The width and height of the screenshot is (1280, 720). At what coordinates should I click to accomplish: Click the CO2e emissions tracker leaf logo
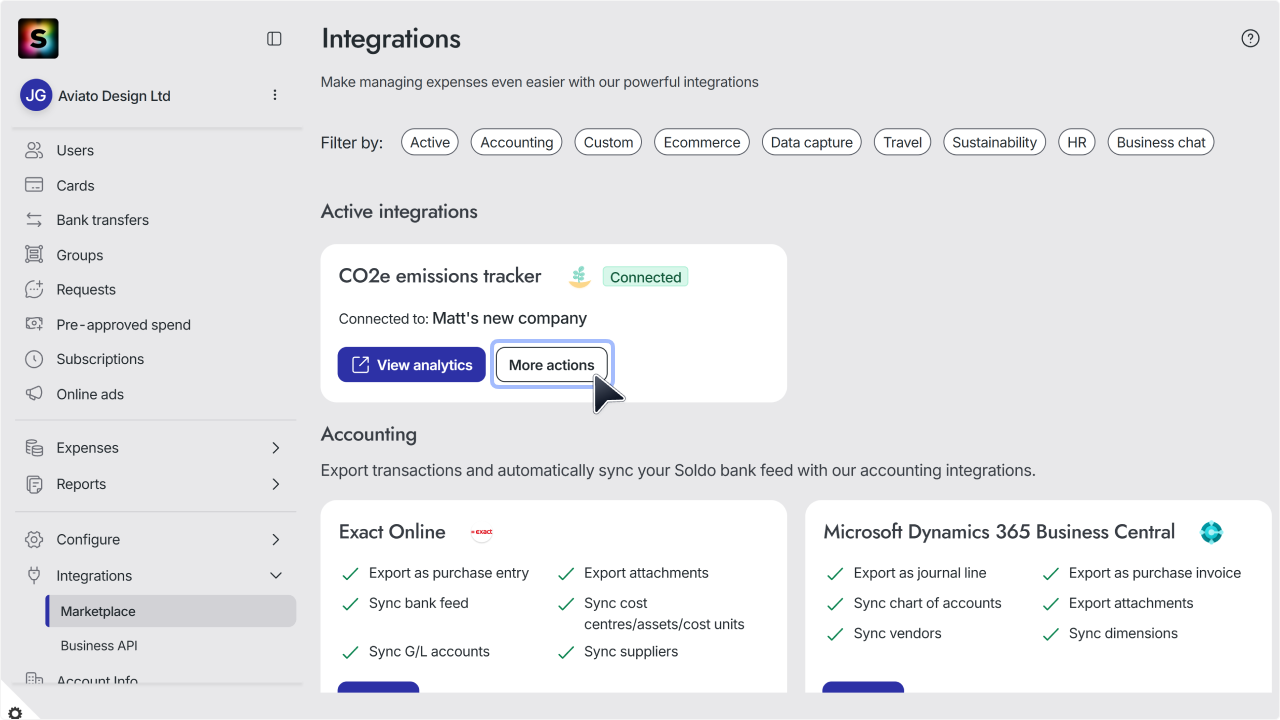580,277
